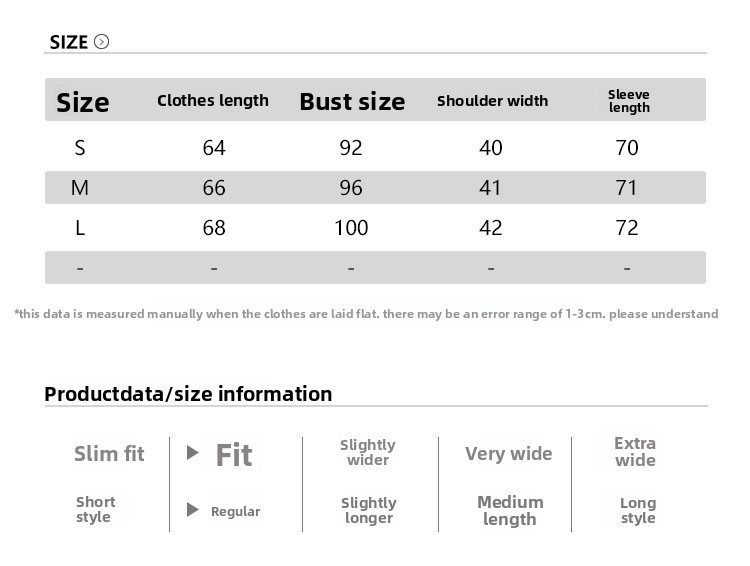The image size is (750, 566).
Task: Choose the Slightly longer length option
Action: (x=368, y=510)
